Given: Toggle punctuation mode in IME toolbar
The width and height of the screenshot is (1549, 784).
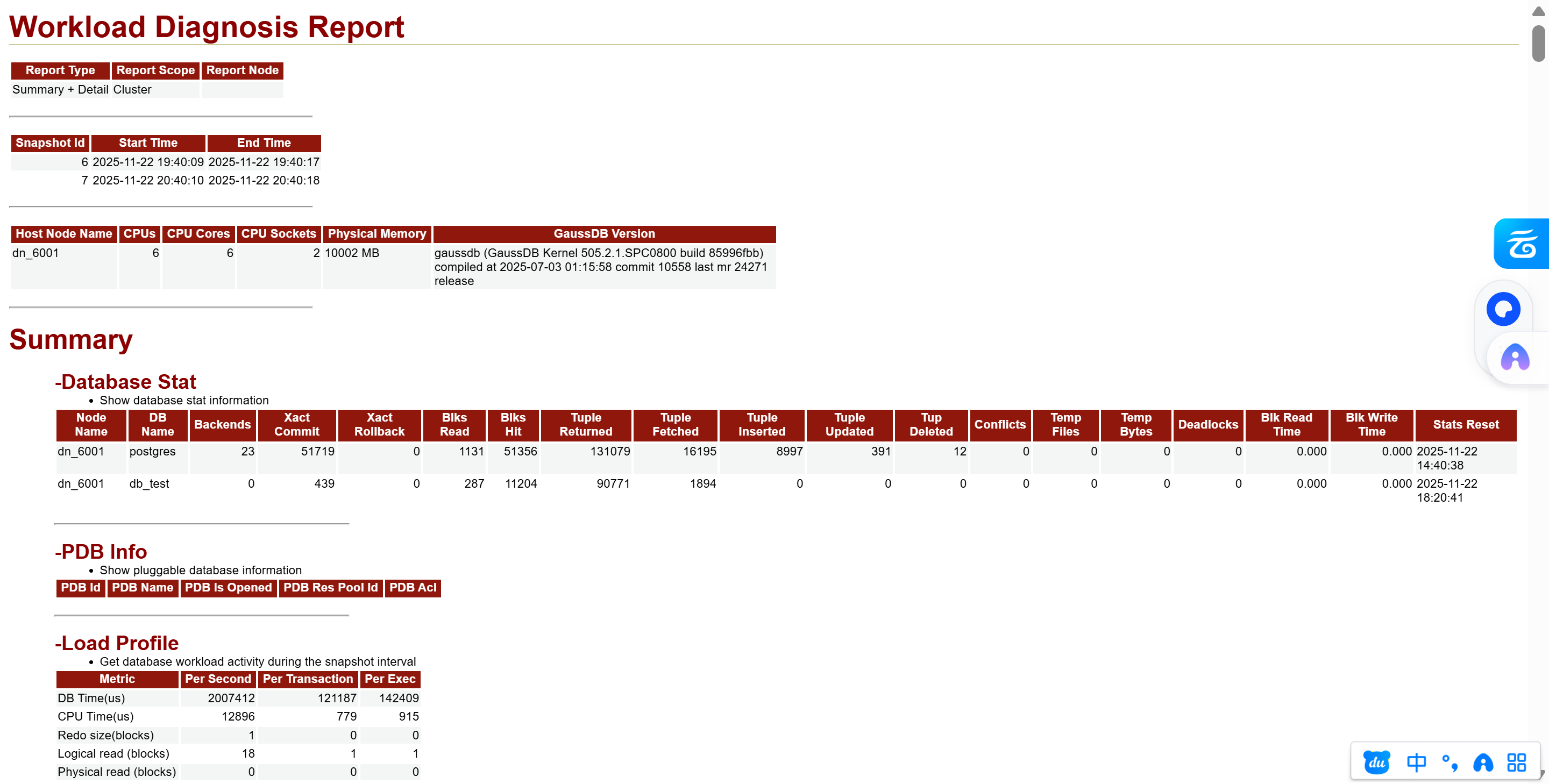Looking at the screenshot, I should (1450, 762).
